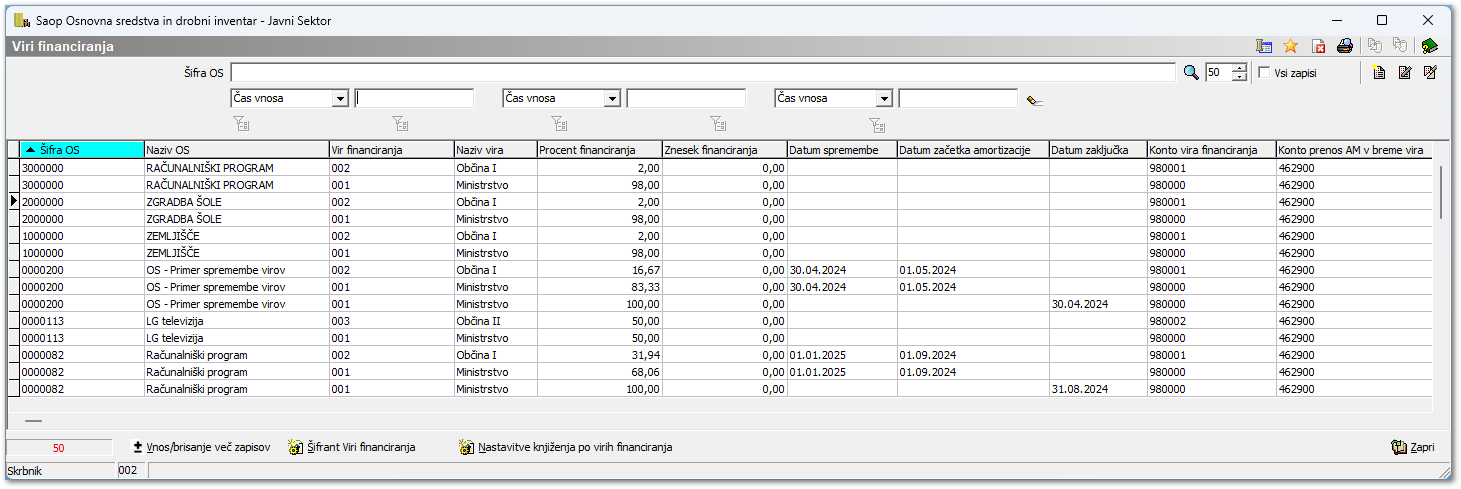Open print preview with the printer icon
1461x489 pixels.
click(x=1345, y=46)
